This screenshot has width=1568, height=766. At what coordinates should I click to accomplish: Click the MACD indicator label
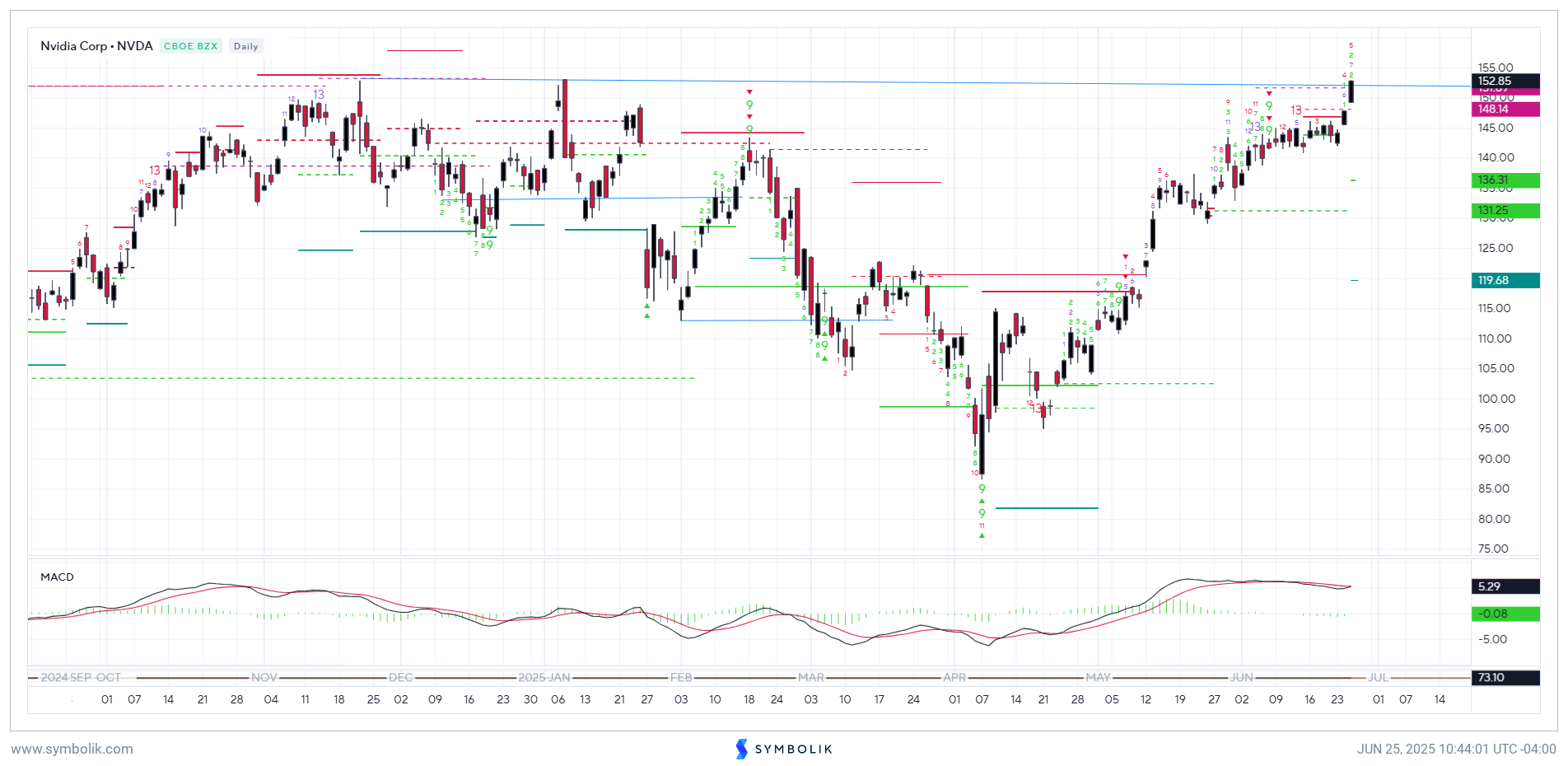tap(57, 577)
